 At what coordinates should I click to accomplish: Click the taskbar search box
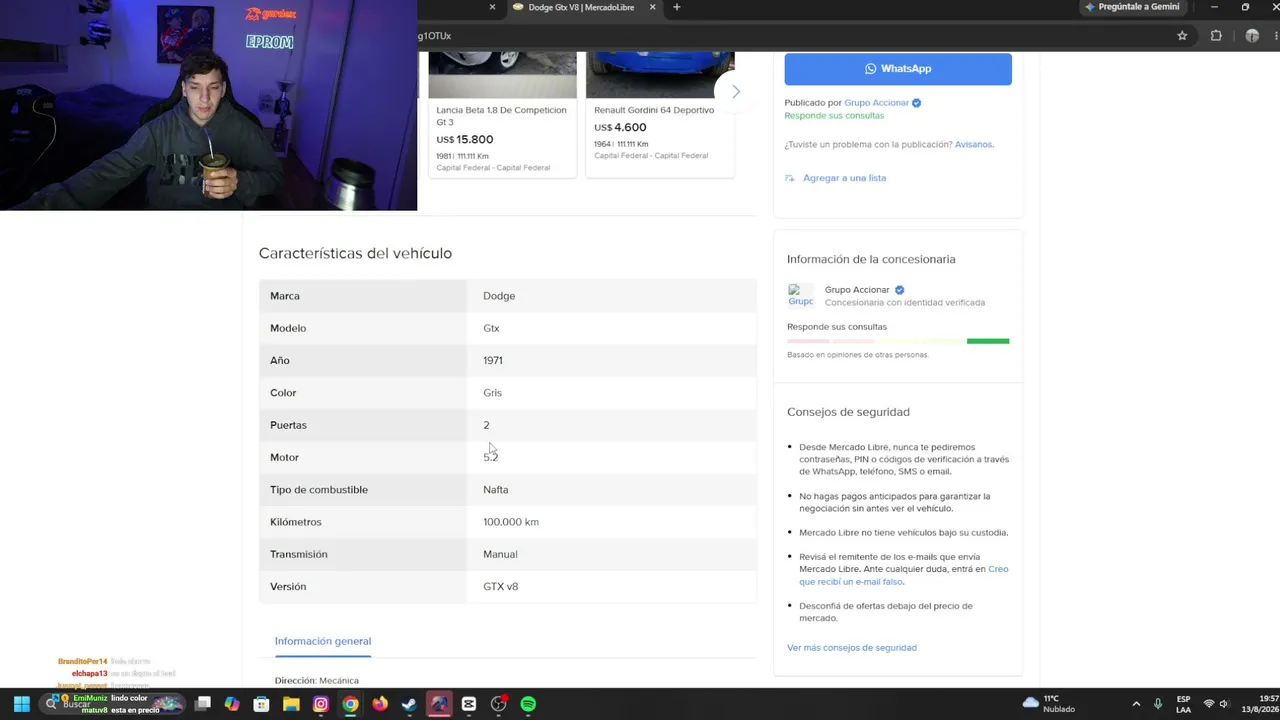point(113,704)
